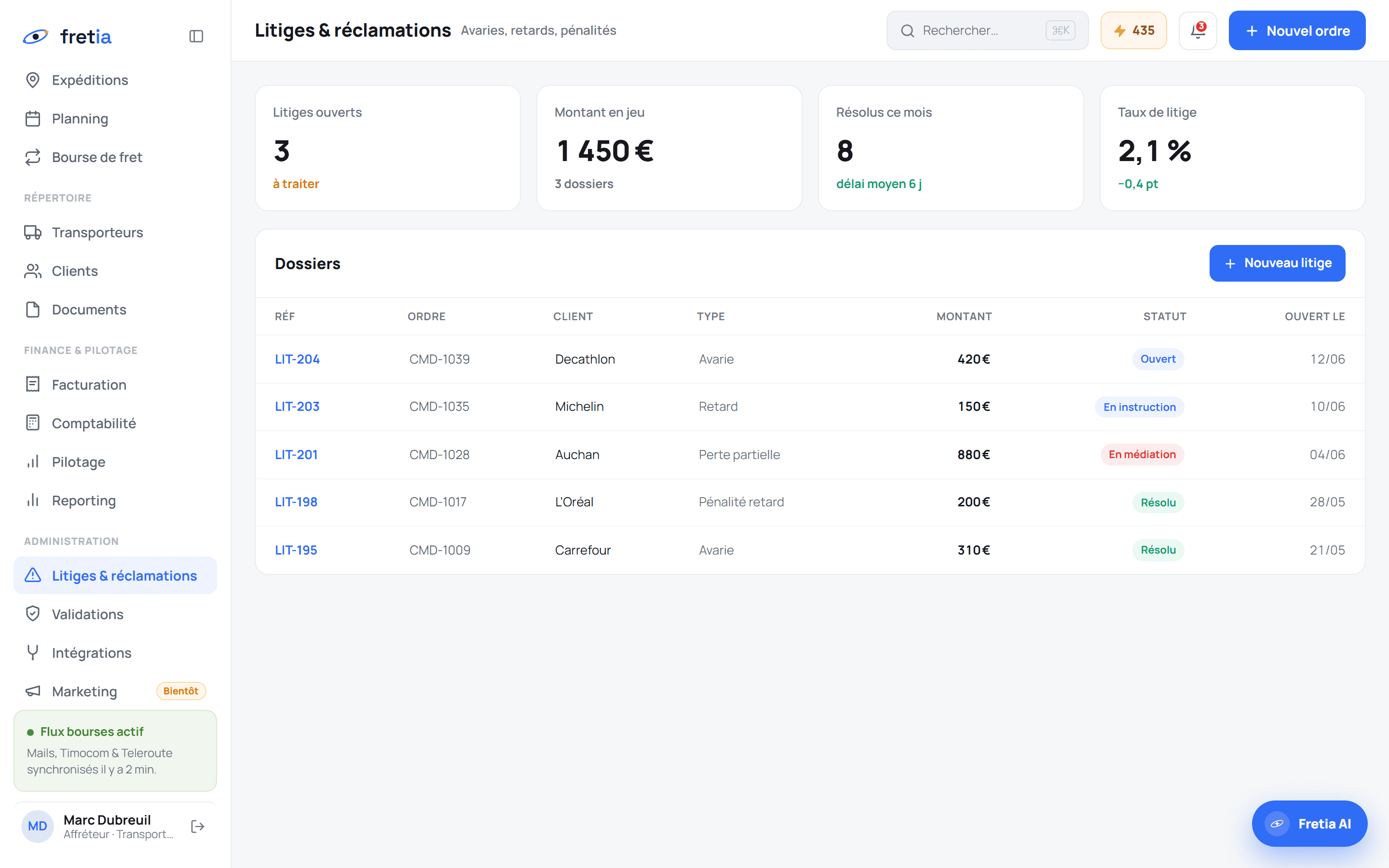
Task: Click the Perte partielle type cell
Action: tap(739, 454)
